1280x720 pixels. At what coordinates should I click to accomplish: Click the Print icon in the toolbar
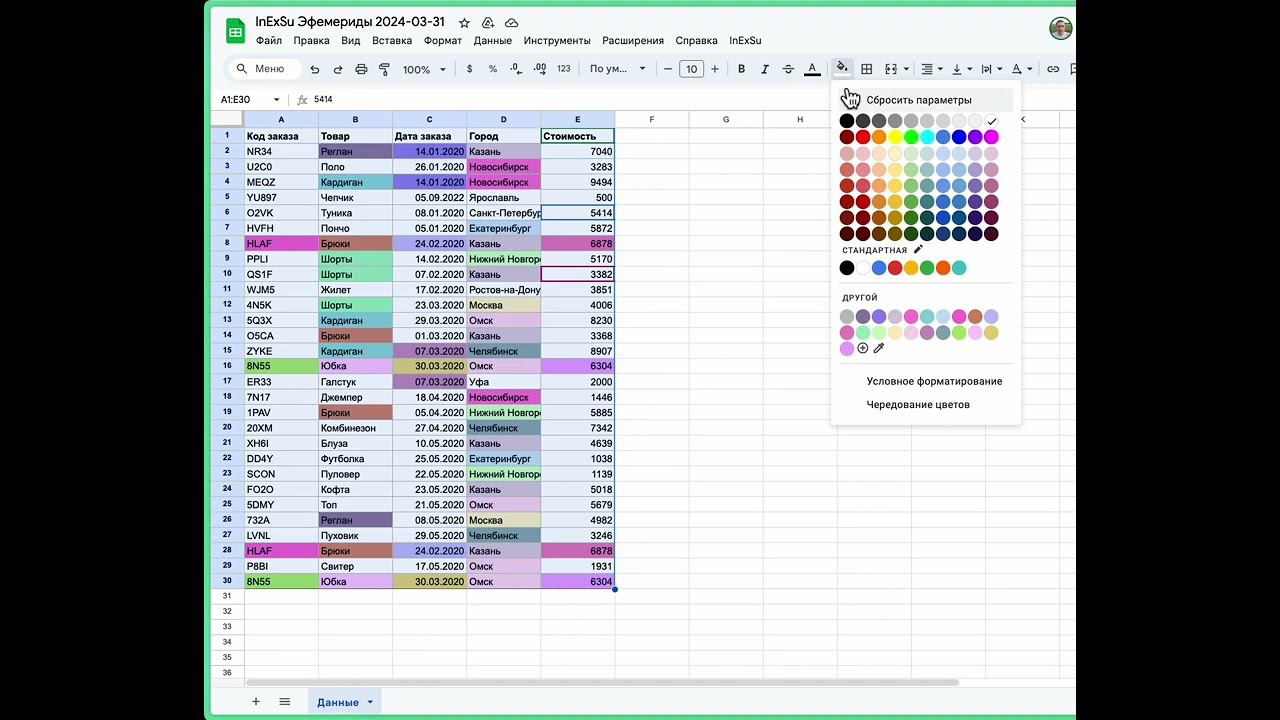click(x=361, y=69)
